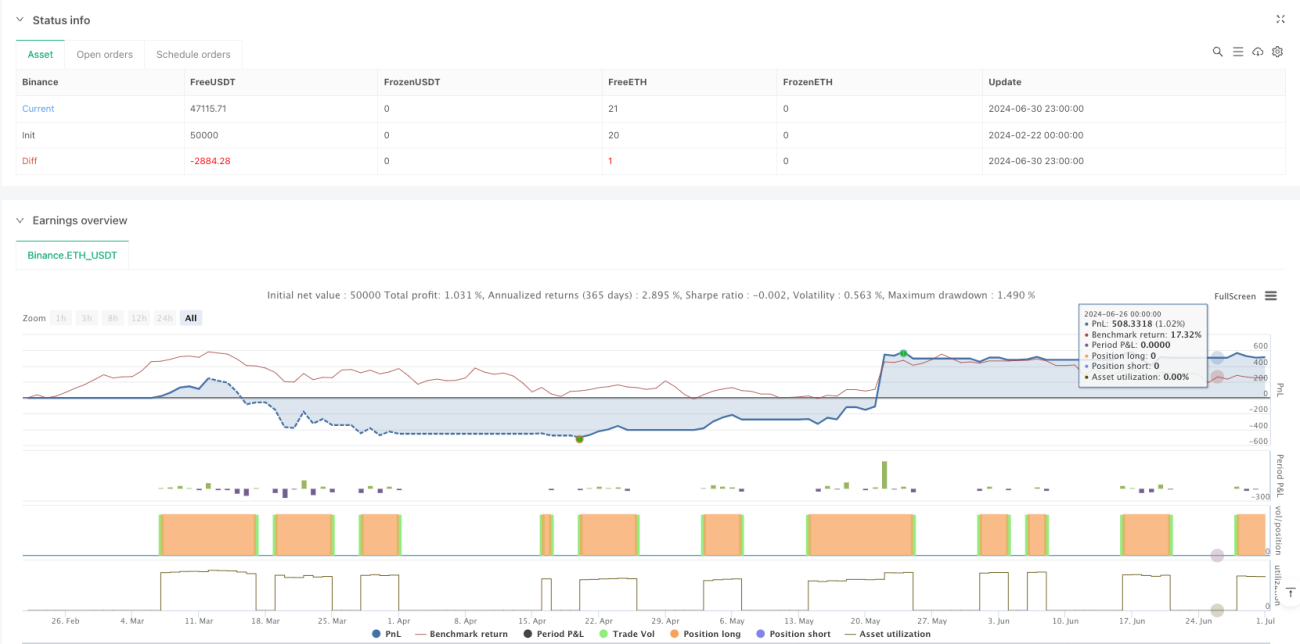Click the Current row link
This screenshot has height=644, width=1300.
(38, 109)
